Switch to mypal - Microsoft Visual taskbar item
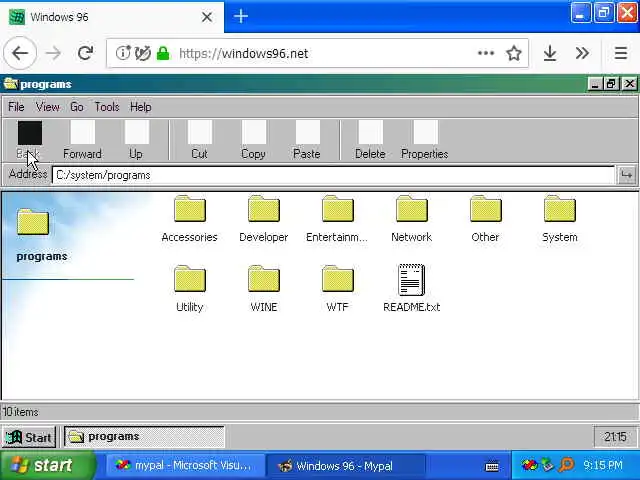The width and height of the screenshot is (640, 480). pyautogui.click(x=184, y=465)
